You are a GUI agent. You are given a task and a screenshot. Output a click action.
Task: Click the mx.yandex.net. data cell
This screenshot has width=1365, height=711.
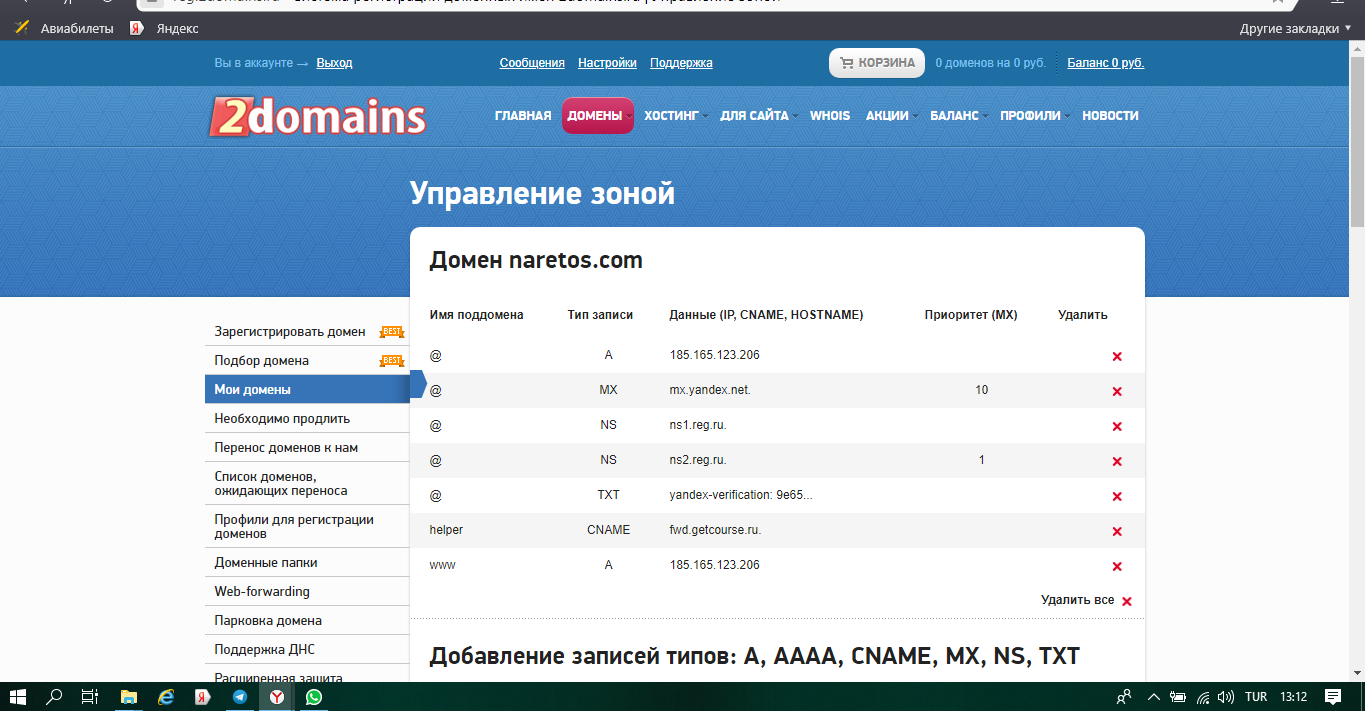[710, 390]
